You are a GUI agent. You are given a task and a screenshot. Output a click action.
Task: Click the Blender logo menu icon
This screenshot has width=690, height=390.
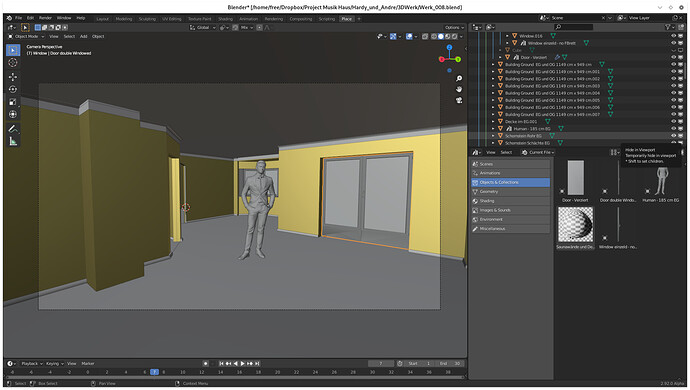[x=9, y=18]
